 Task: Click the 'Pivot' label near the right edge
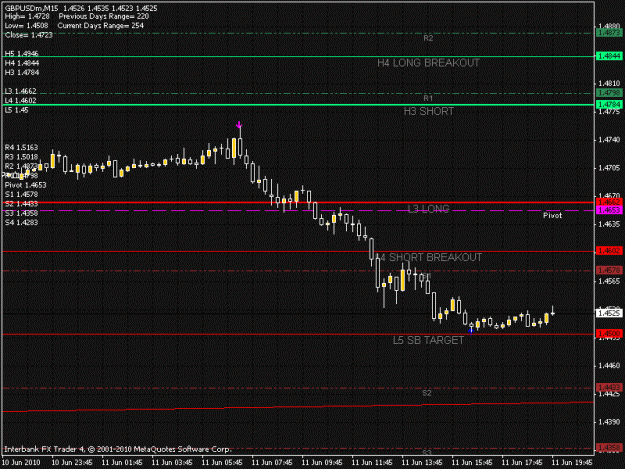pyautogui.click(x=552, y=216)
